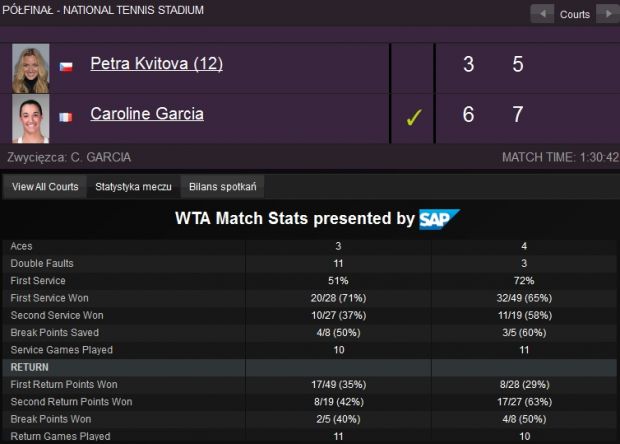Click the WTA Match Stats heading
Screen dimensions: 620x444
295,218
